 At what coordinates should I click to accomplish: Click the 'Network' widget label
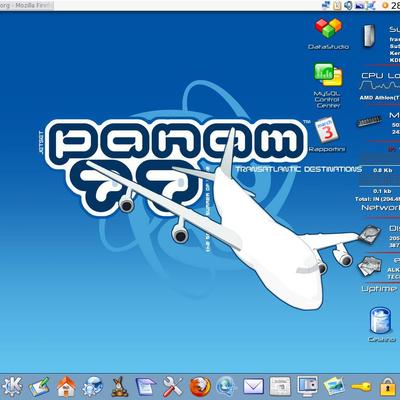tap(381, 207)
